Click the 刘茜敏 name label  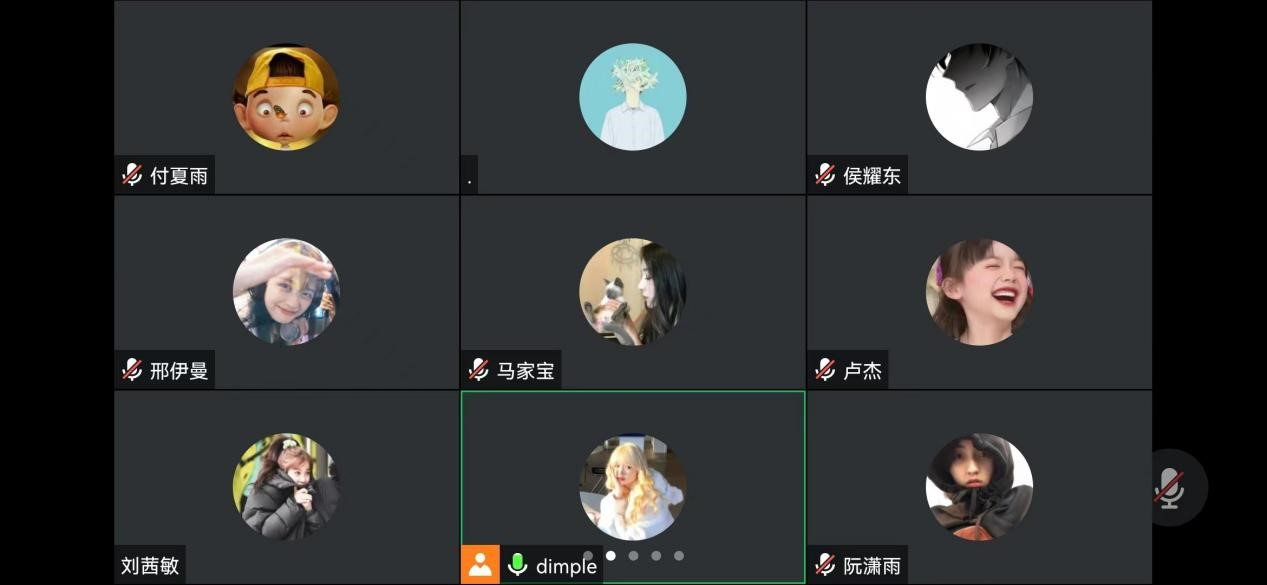point(150,566)
